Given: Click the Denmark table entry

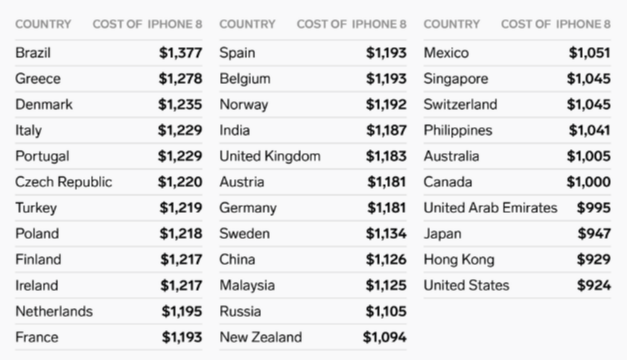Looking at the screenshot, I should tap(109, 104).
